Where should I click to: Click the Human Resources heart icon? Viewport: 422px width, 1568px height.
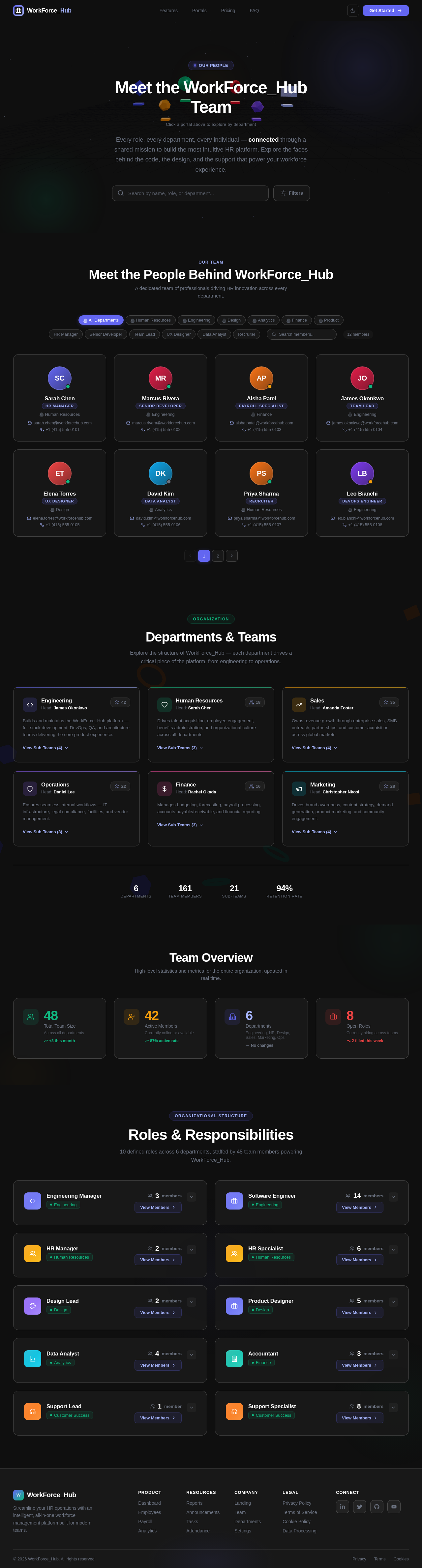click(165, 704)
